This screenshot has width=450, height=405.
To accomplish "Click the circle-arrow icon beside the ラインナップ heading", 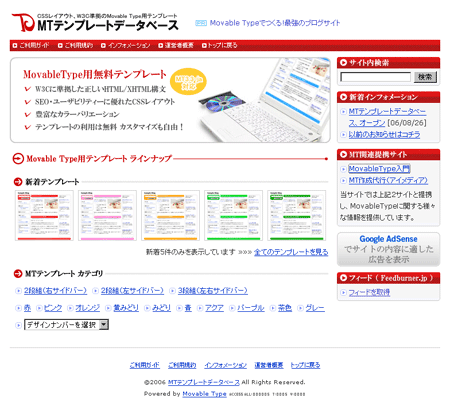I will 18,159.
